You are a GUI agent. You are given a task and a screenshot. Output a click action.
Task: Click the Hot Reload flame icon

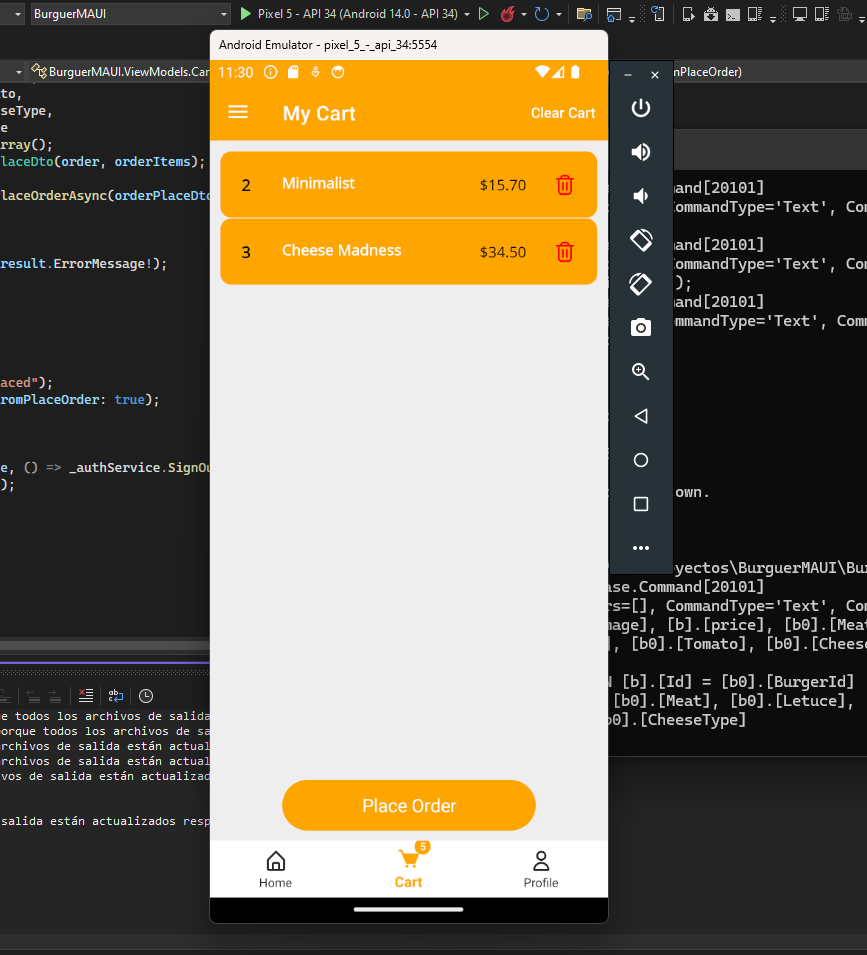pyautogui.click(x=507, y=13)
